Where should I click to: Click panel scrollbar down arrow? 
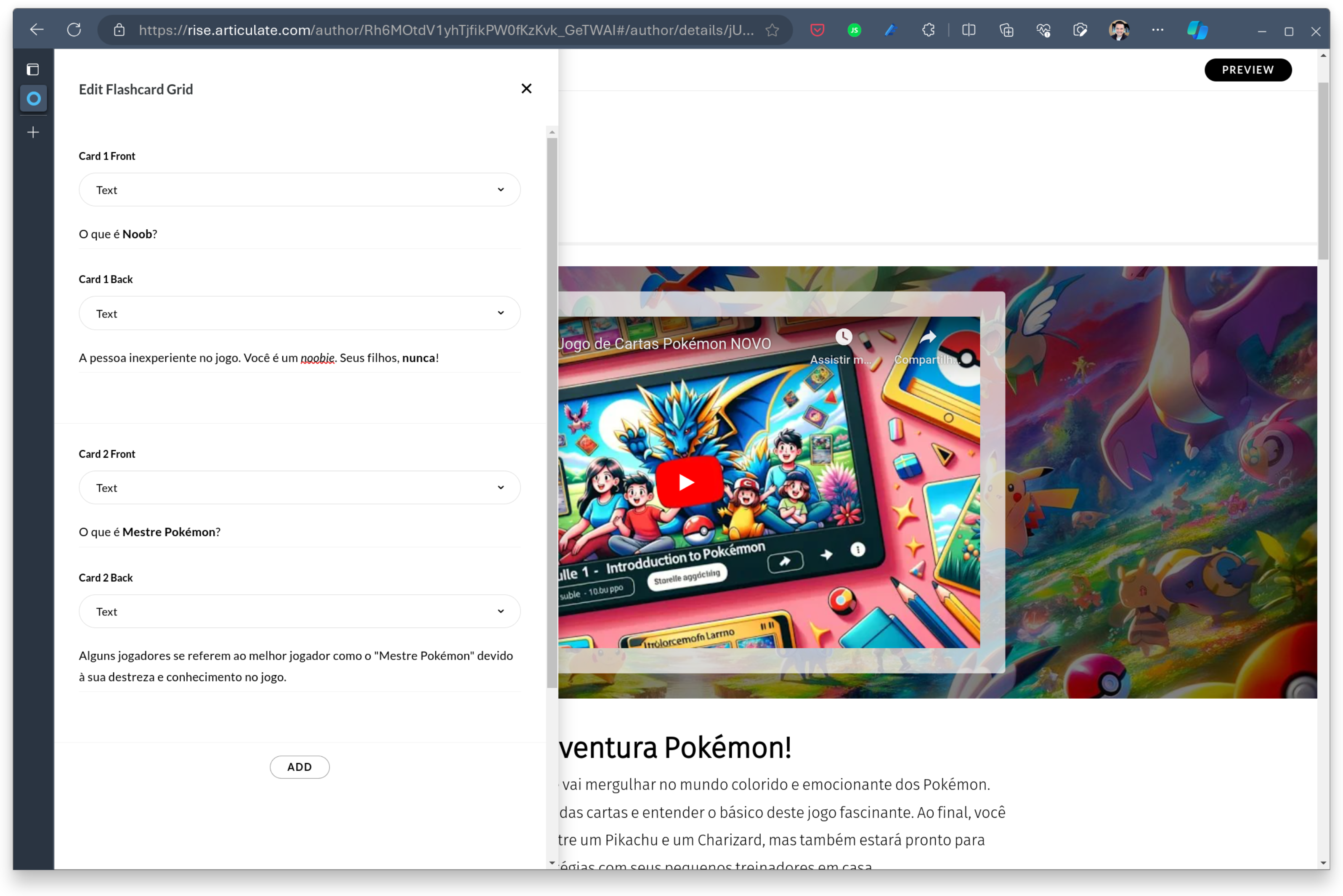click(552, 863)
